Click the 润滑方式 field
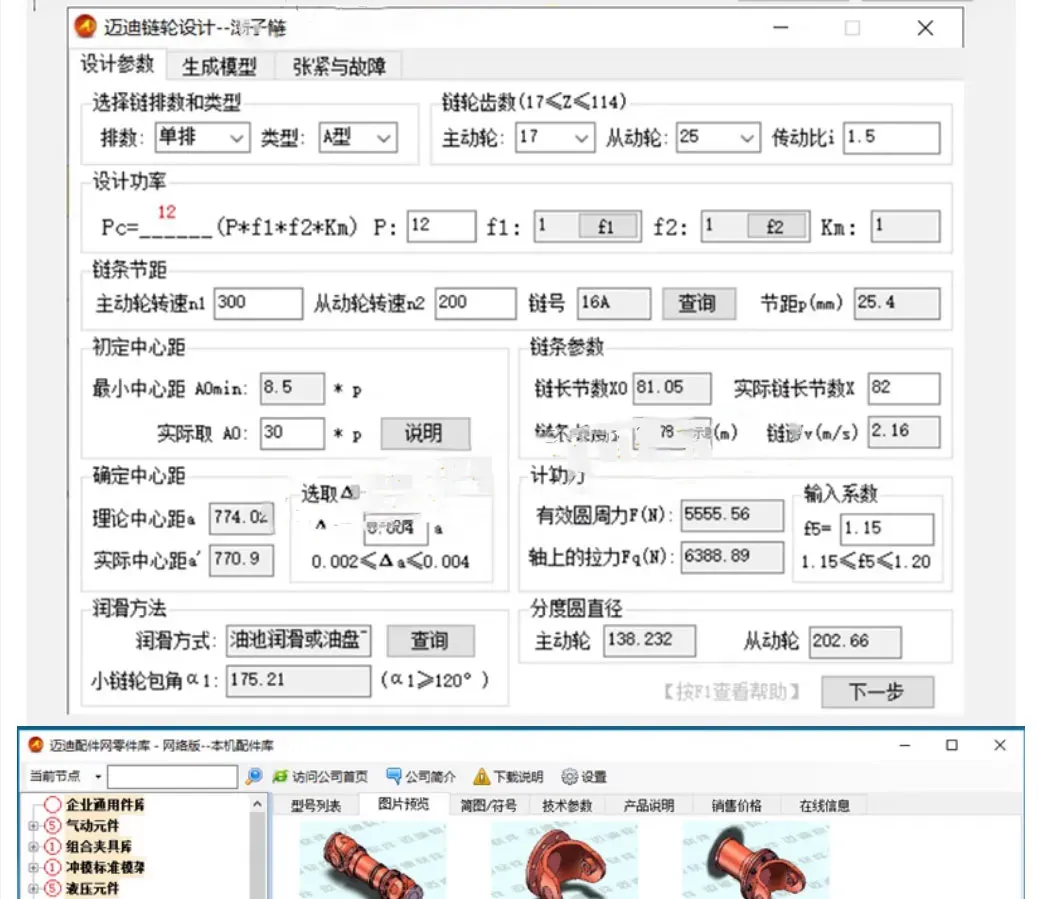Viewport: 1038px width, 899px height. [298, 641]
